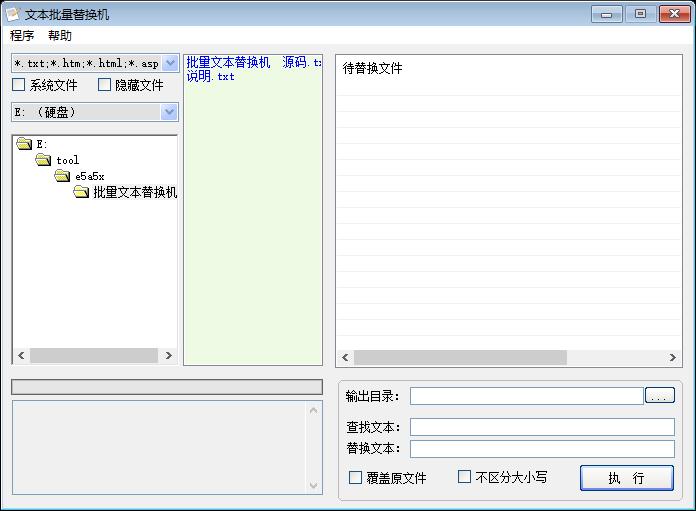Image resolution: width=696 pixels, height=511 pixels.
Task: Select the E: folder icon in tree
Action: click(x=24, y=143)
